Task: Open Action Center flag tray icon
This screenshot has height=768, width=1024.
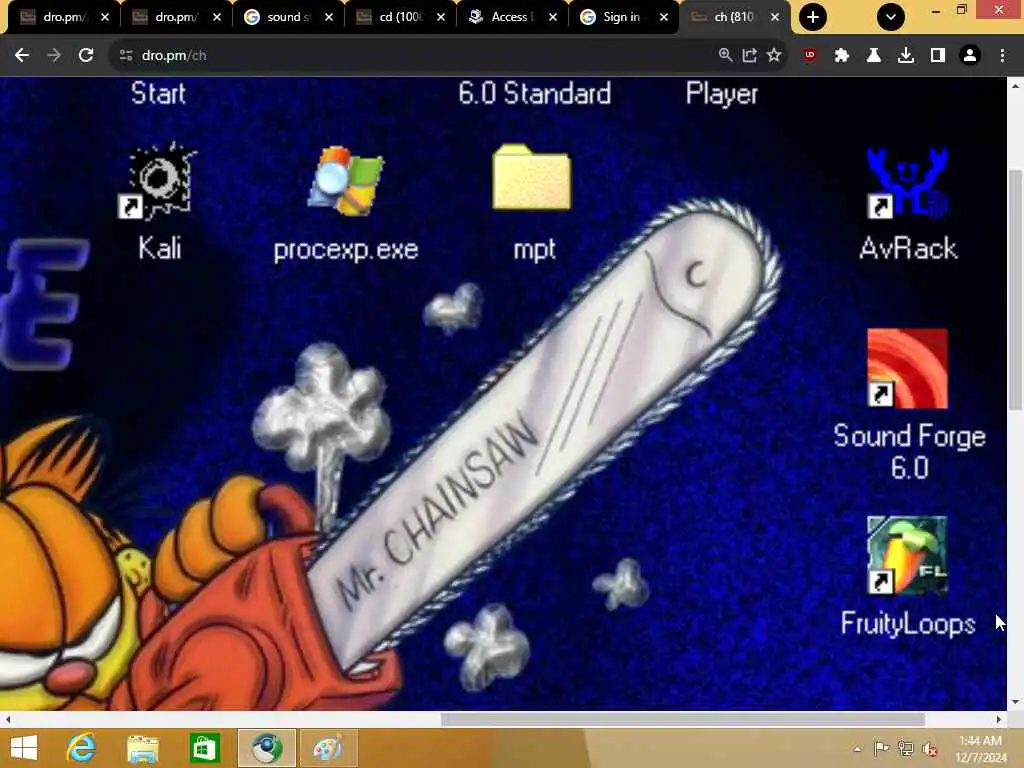Action: (x=881, y=749)
